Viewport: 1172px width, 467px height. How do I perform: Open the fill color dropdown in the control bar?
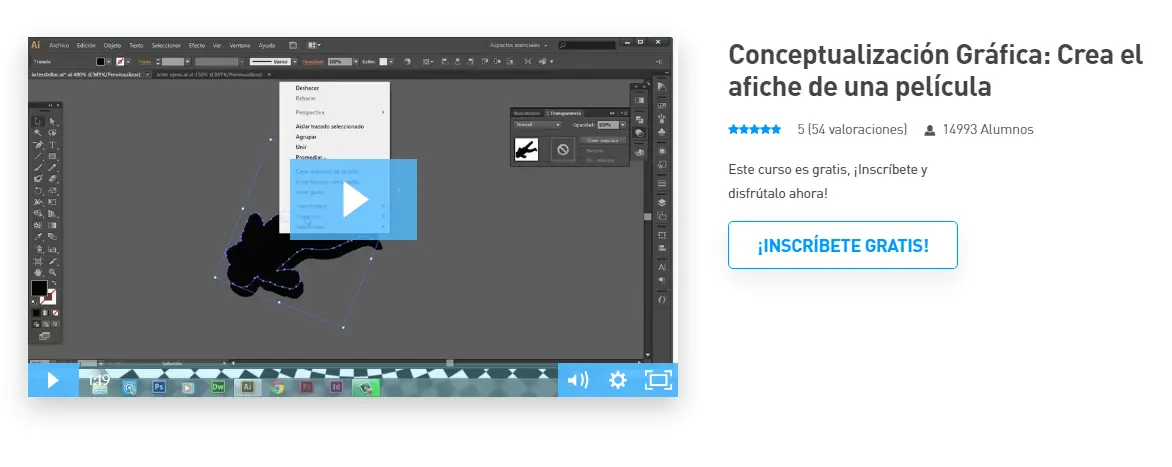[x=108, y=61]
